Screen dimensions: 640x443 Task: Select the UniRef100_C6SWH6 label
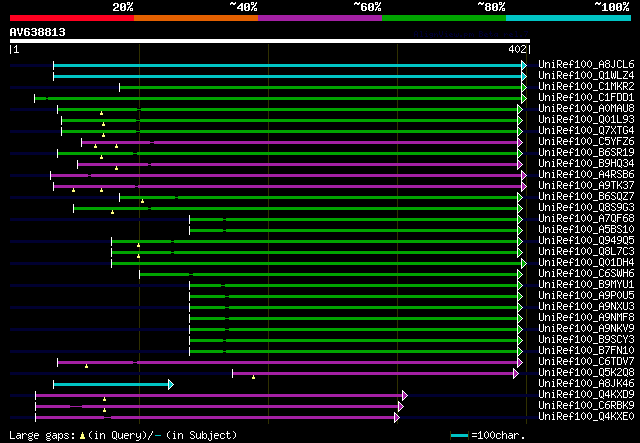click(x=586, y=274)
